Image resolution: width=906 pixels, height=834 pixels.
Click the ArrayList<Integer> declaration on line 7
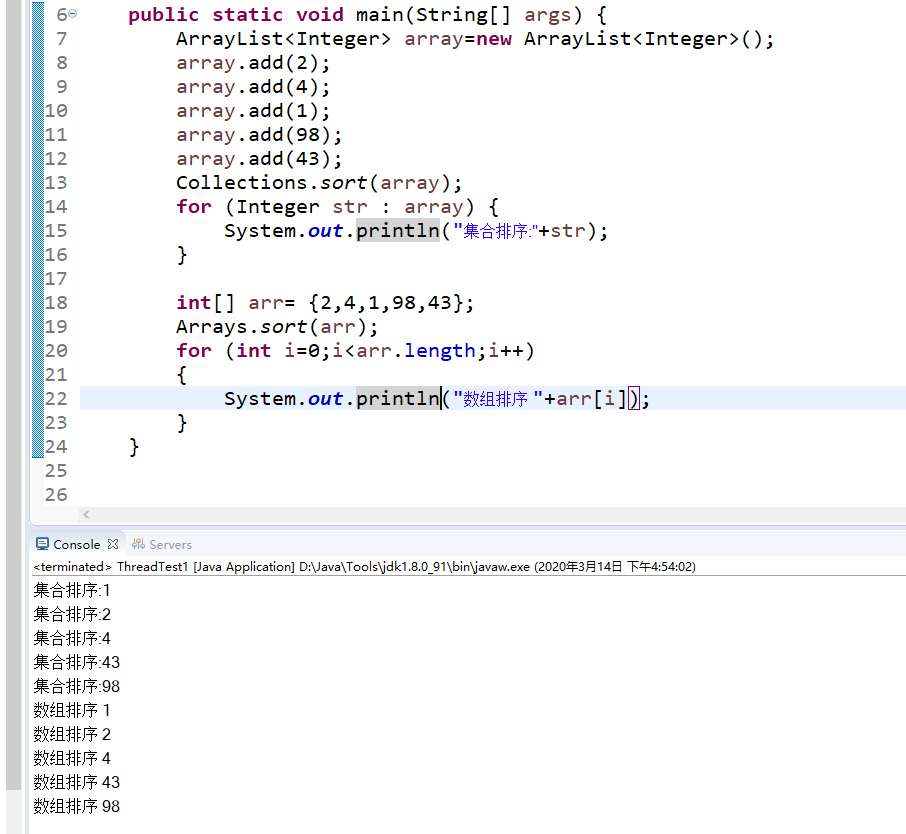pyautogui.click(x=475, y=39)
